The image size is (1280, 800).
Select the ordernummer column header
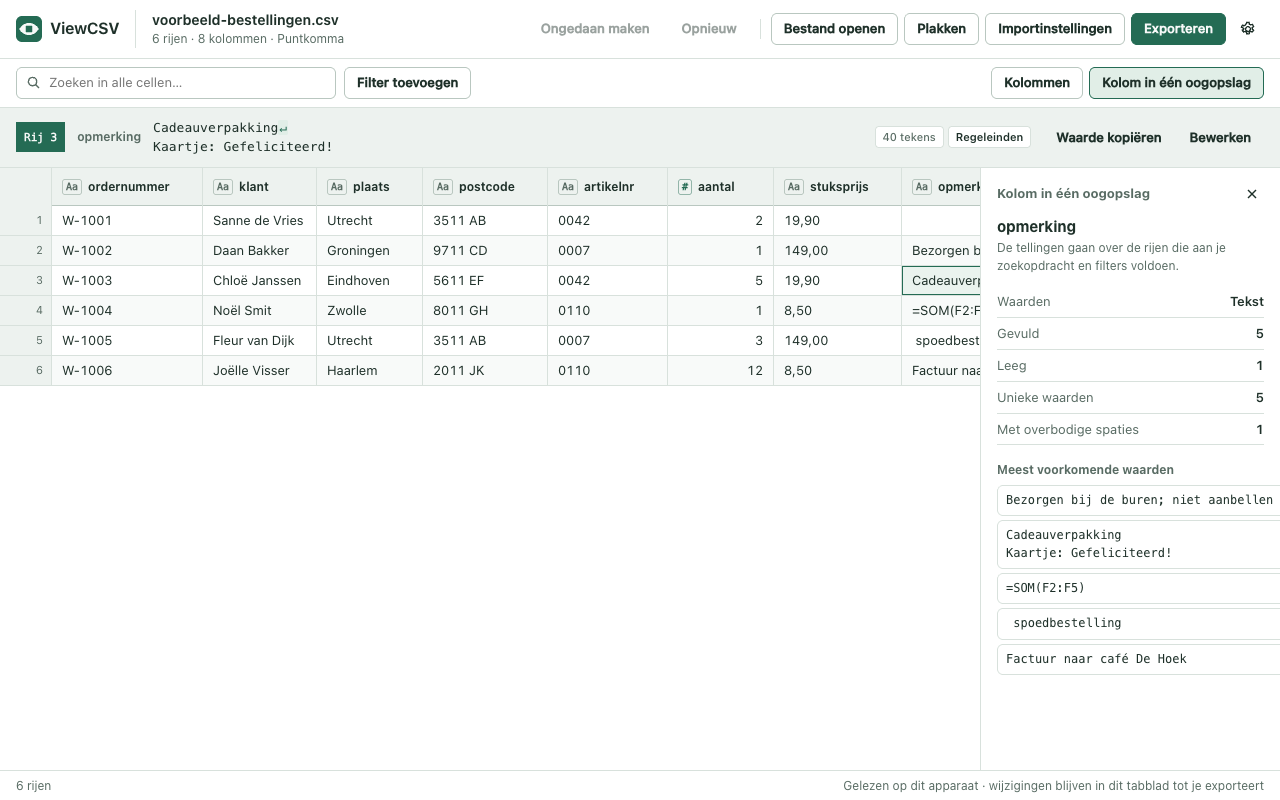pyautogui.click(x=127, y=187)
